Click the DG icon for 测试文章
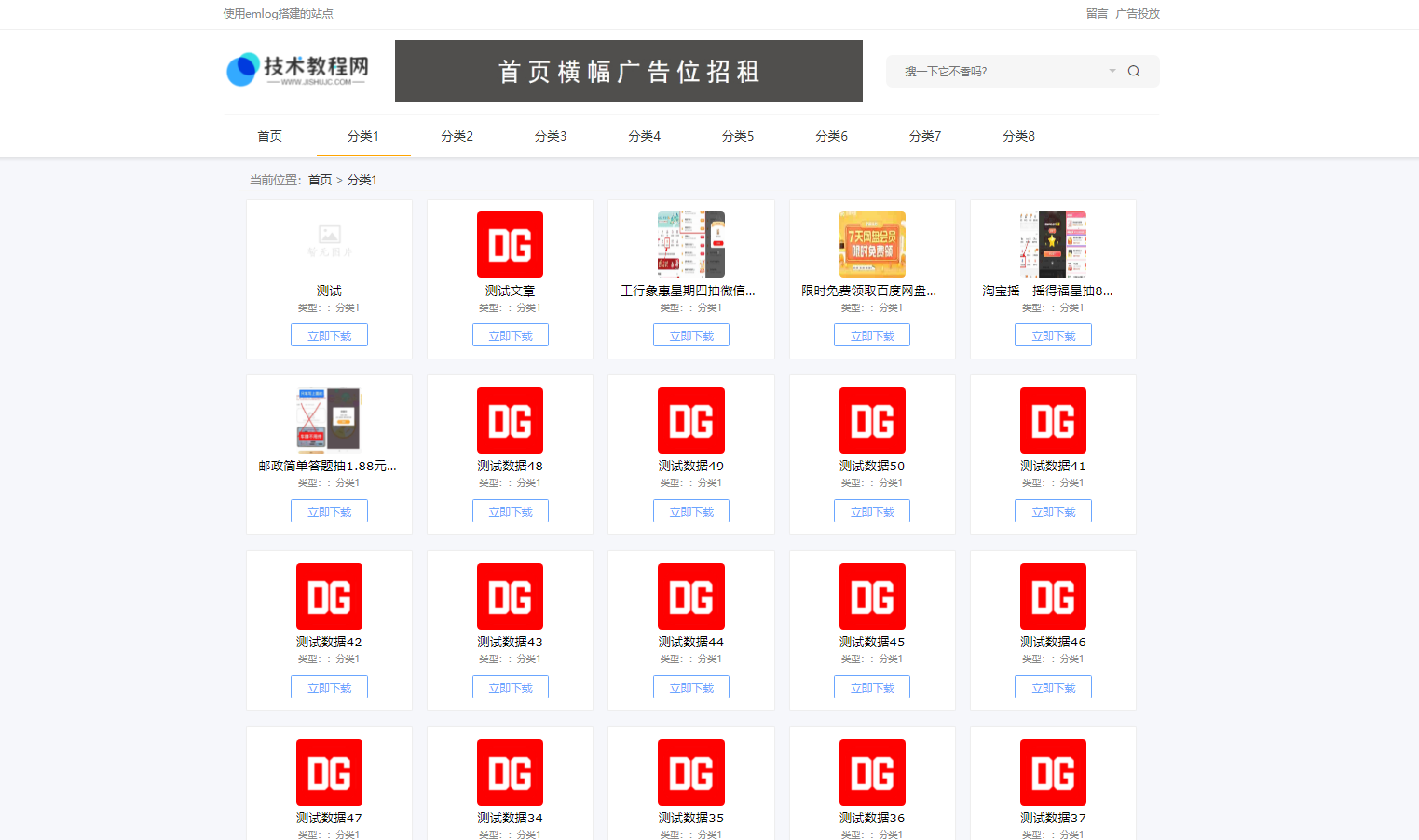The image size is (1419, 840). 510,244
